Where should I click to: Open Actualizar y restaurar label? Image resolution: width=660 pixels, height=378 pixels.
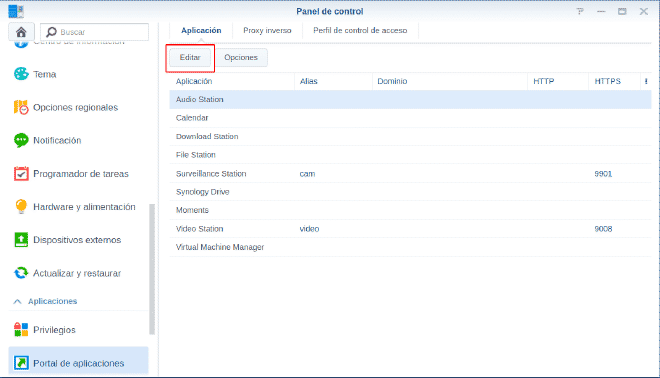point(77,274)
